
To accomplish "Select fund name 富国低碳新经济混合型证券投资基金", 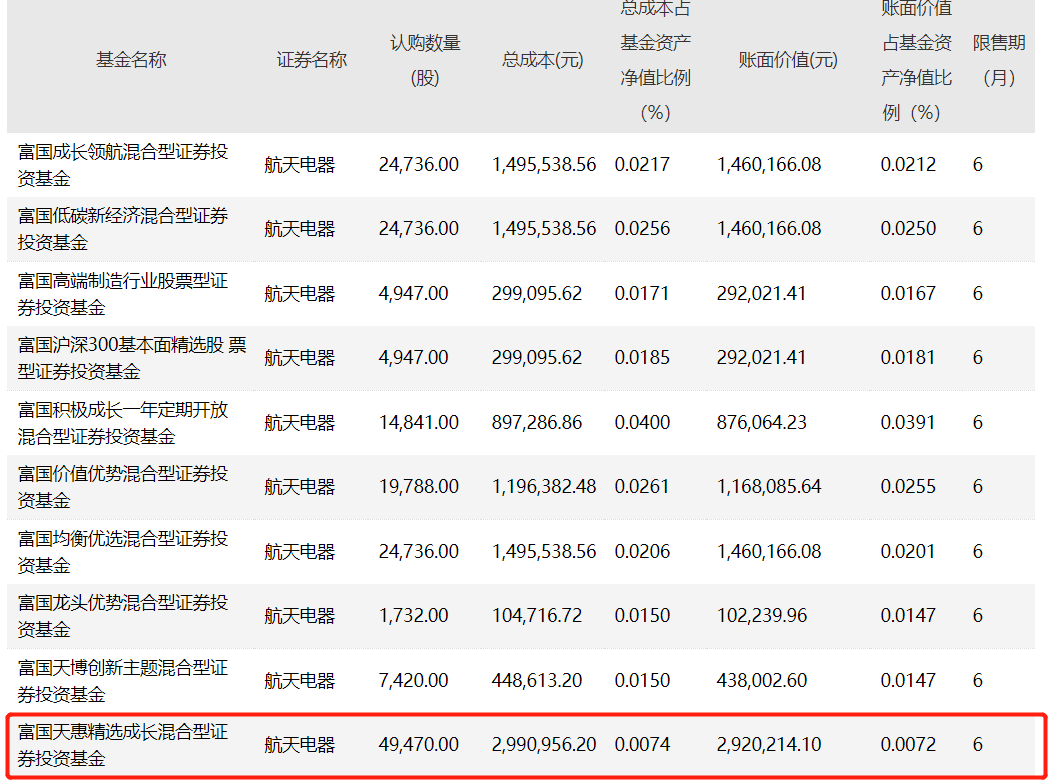I will (122, 229).
